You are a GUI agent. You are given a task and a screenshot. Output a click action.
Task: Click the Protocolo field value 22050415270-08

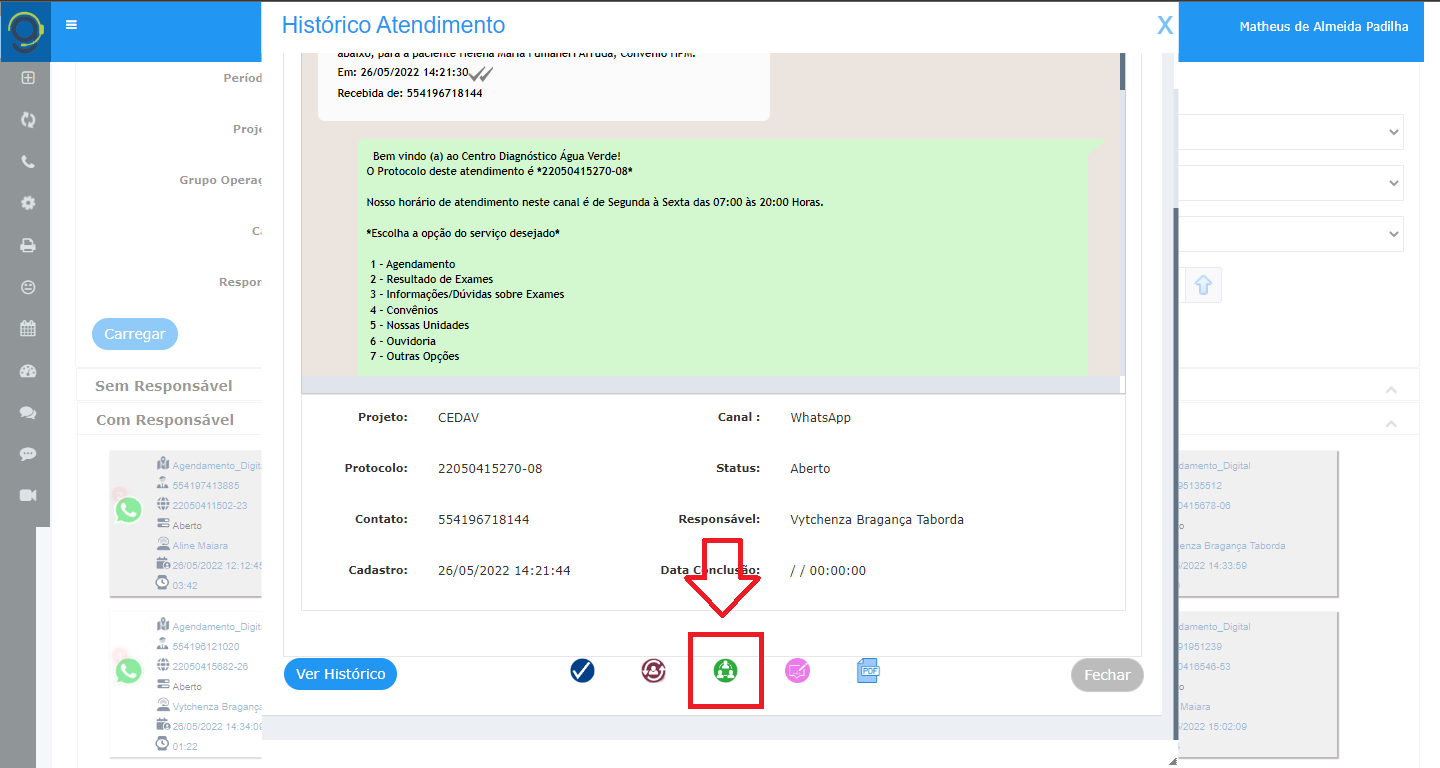(490, 468)
